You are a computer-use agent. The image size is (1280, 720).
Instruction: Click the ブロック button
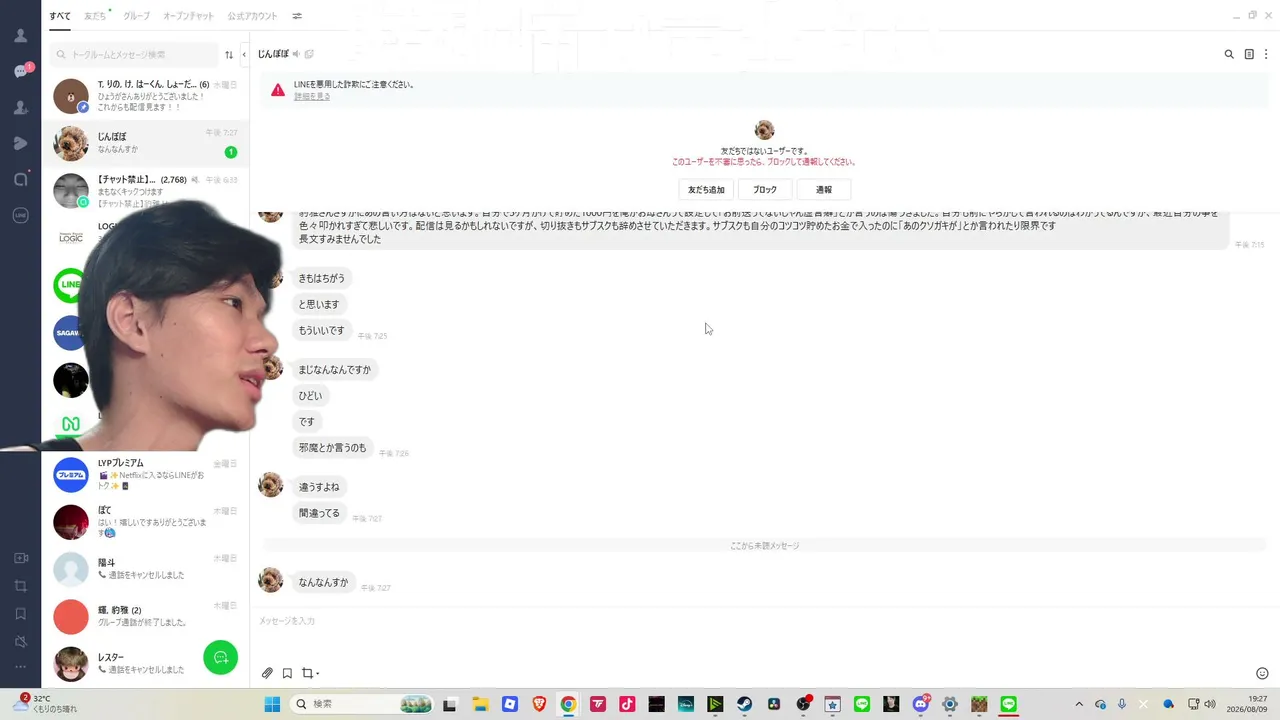click(765, 189)
